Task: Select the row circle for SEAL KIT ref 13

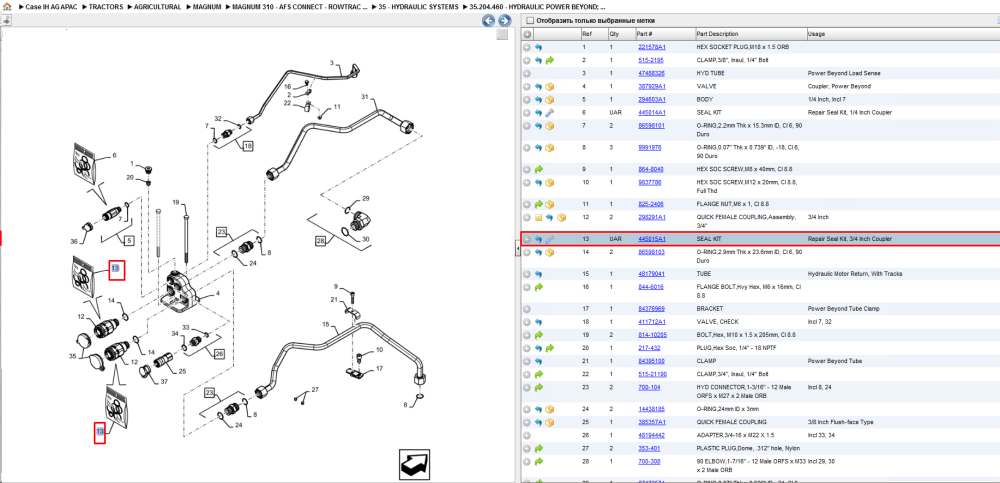Action: coord(527,240)
